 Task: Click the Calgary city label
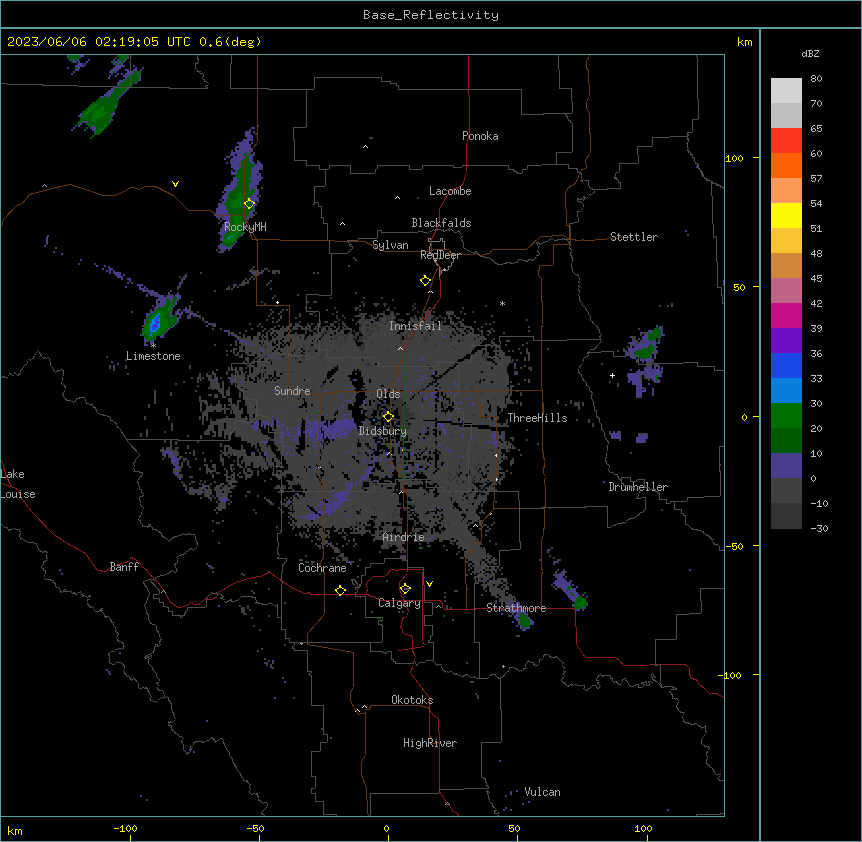coord(399,603)
